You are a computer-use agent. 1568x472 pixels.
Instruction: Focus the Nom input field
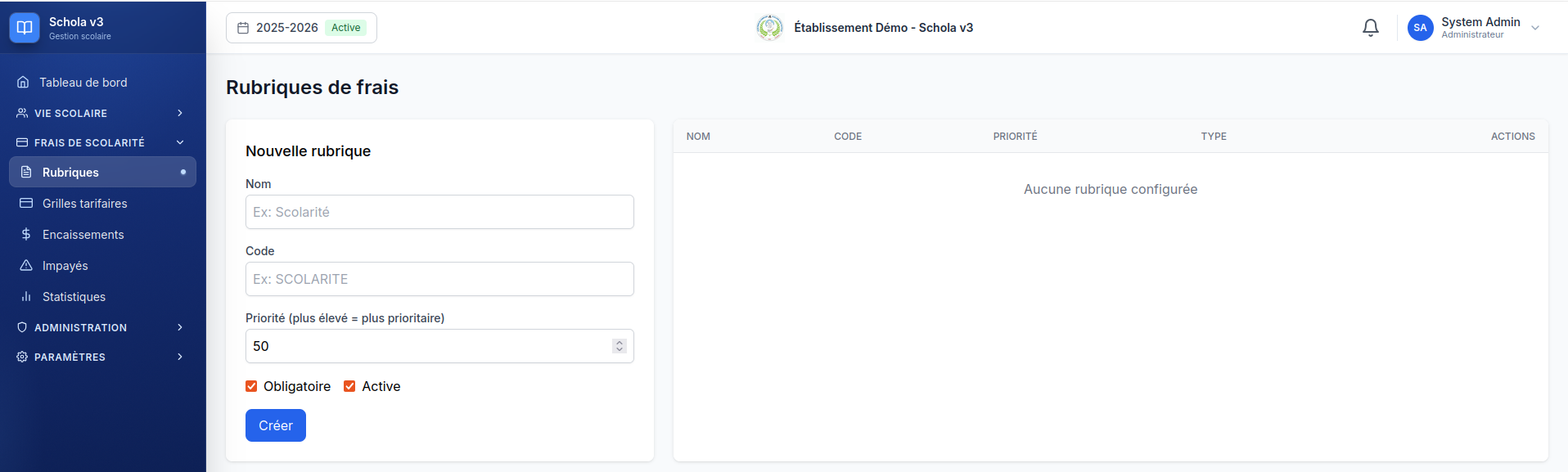pos(439,212)
